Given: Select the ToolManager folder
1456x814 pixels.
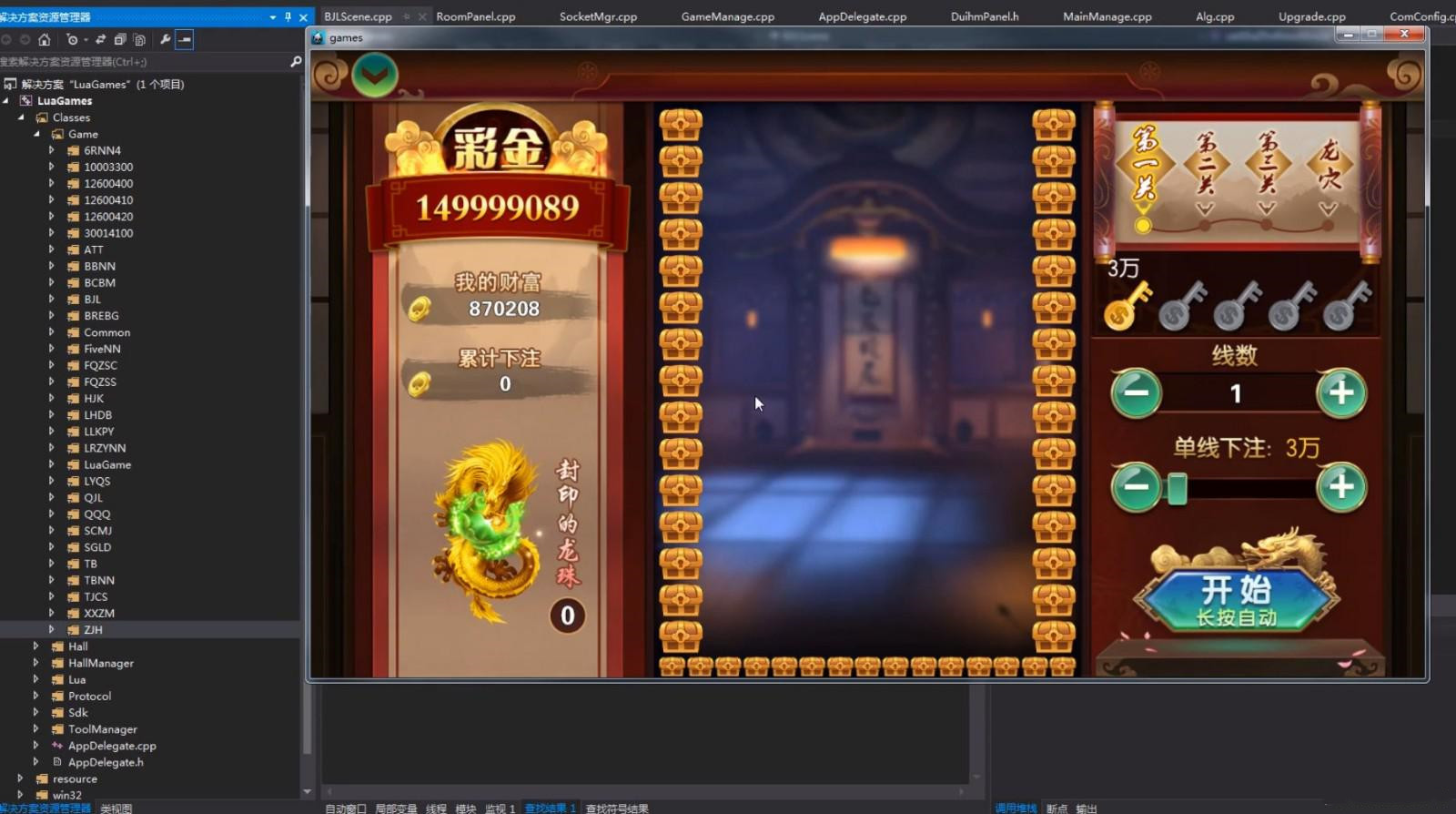Looking at the screenshot, I should [102, 729].
